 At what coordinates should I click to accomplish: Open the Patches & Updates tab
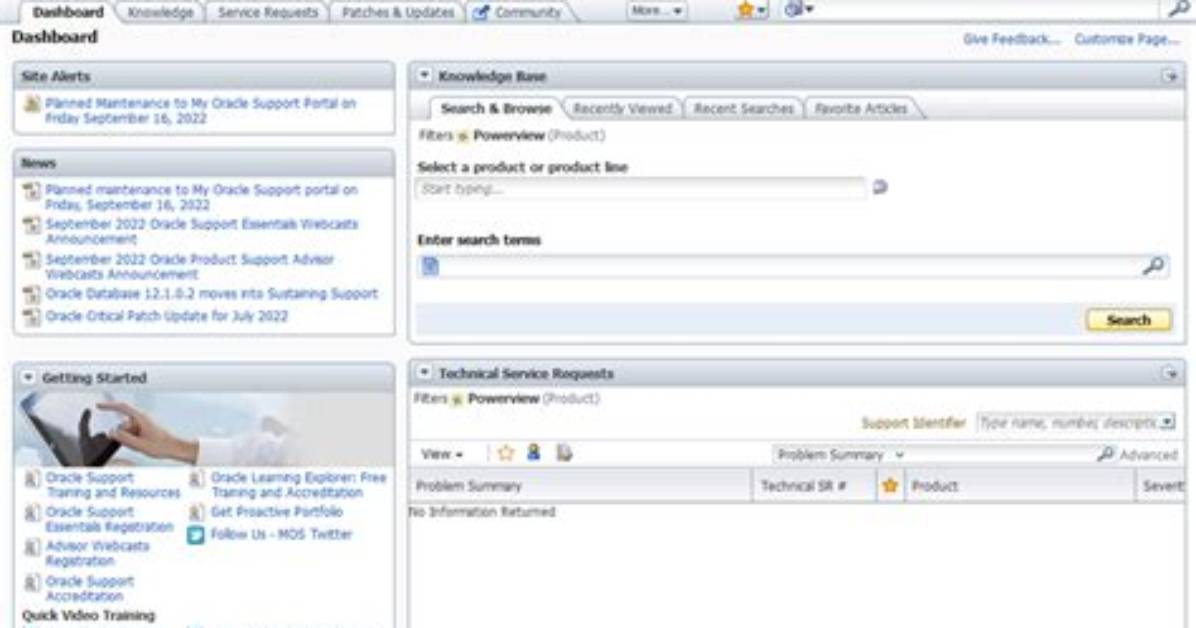[x=397, y=13]
